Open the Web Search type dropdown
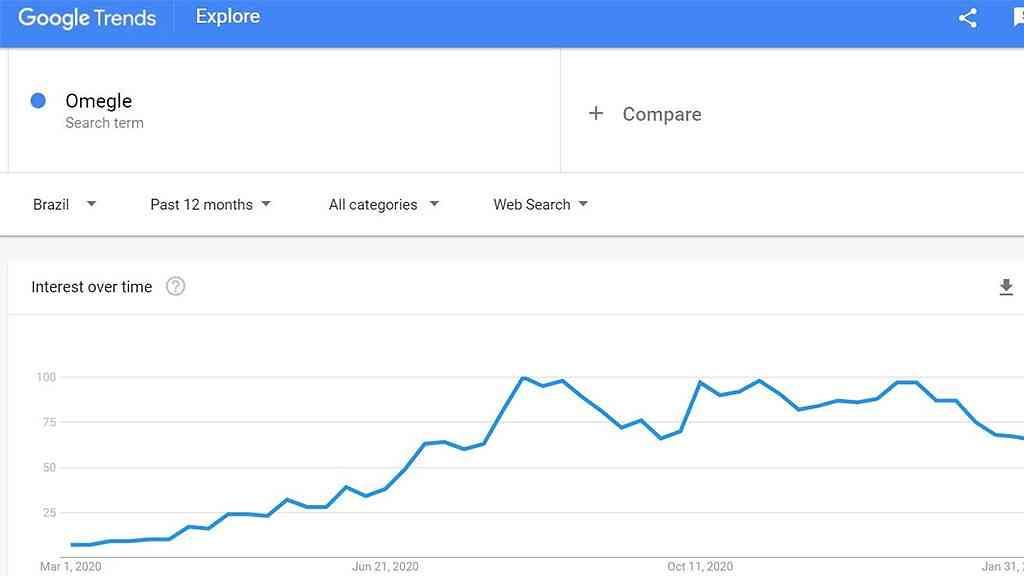This screenshot has height=576, width=1024. [540, 204]
